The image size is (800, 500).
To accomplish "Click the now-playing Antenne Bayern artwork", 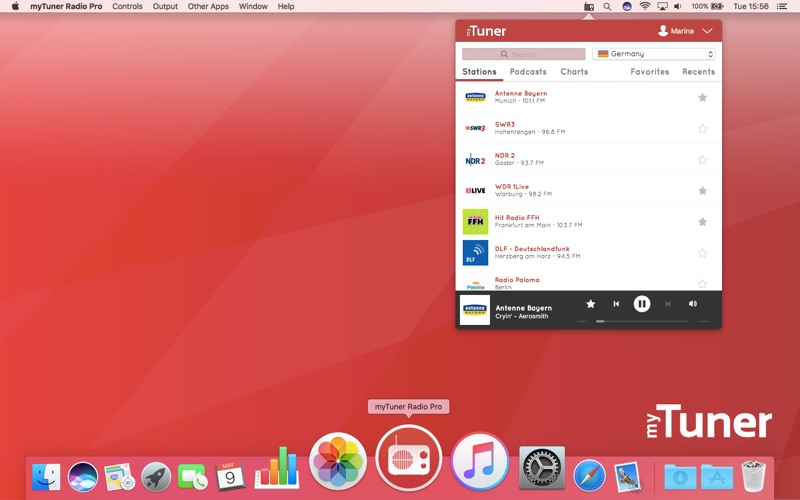I will pyautogui.click(x=475, y=310).
